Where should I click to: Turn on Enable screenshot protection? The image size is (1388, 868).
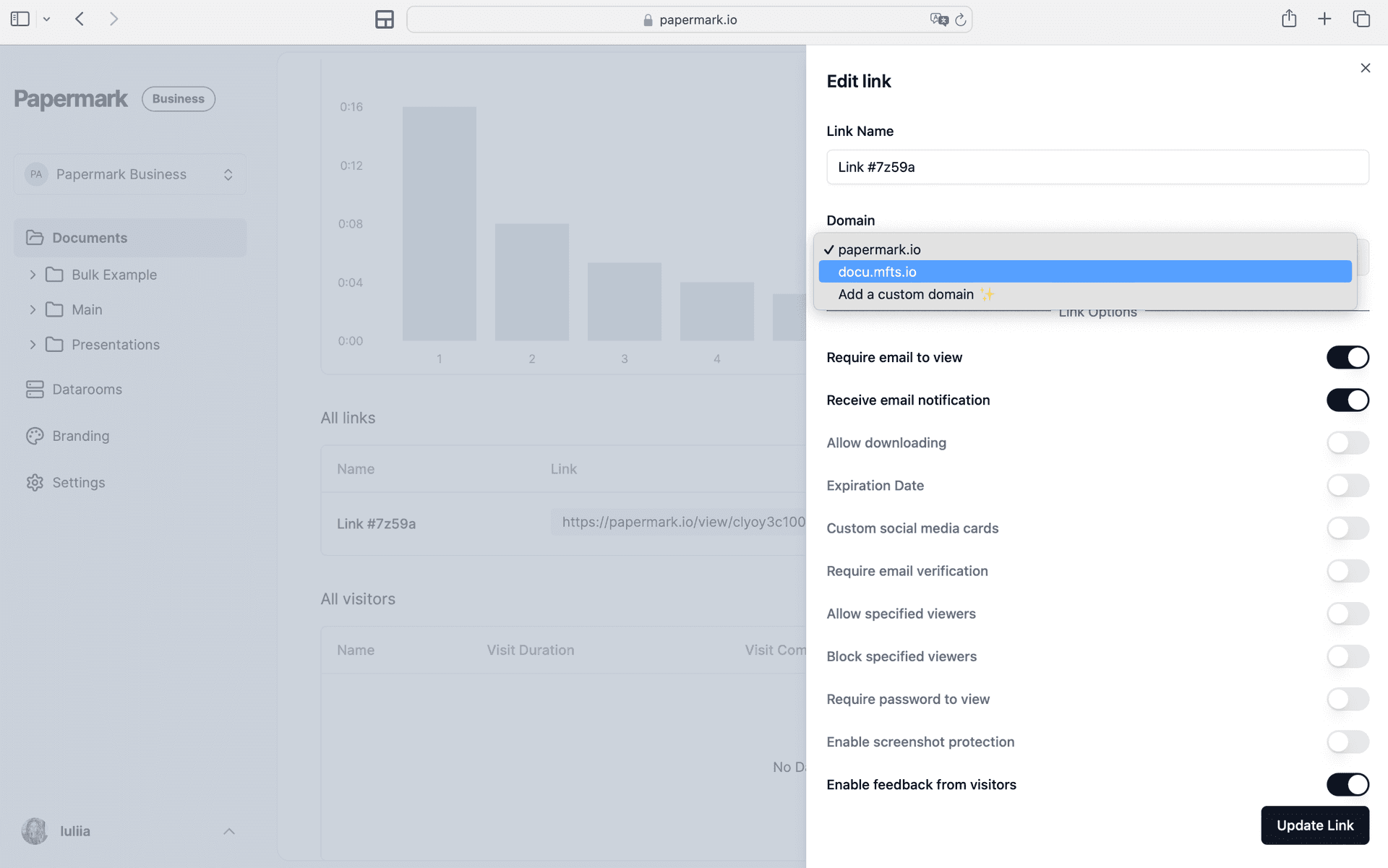[1347, 742]
